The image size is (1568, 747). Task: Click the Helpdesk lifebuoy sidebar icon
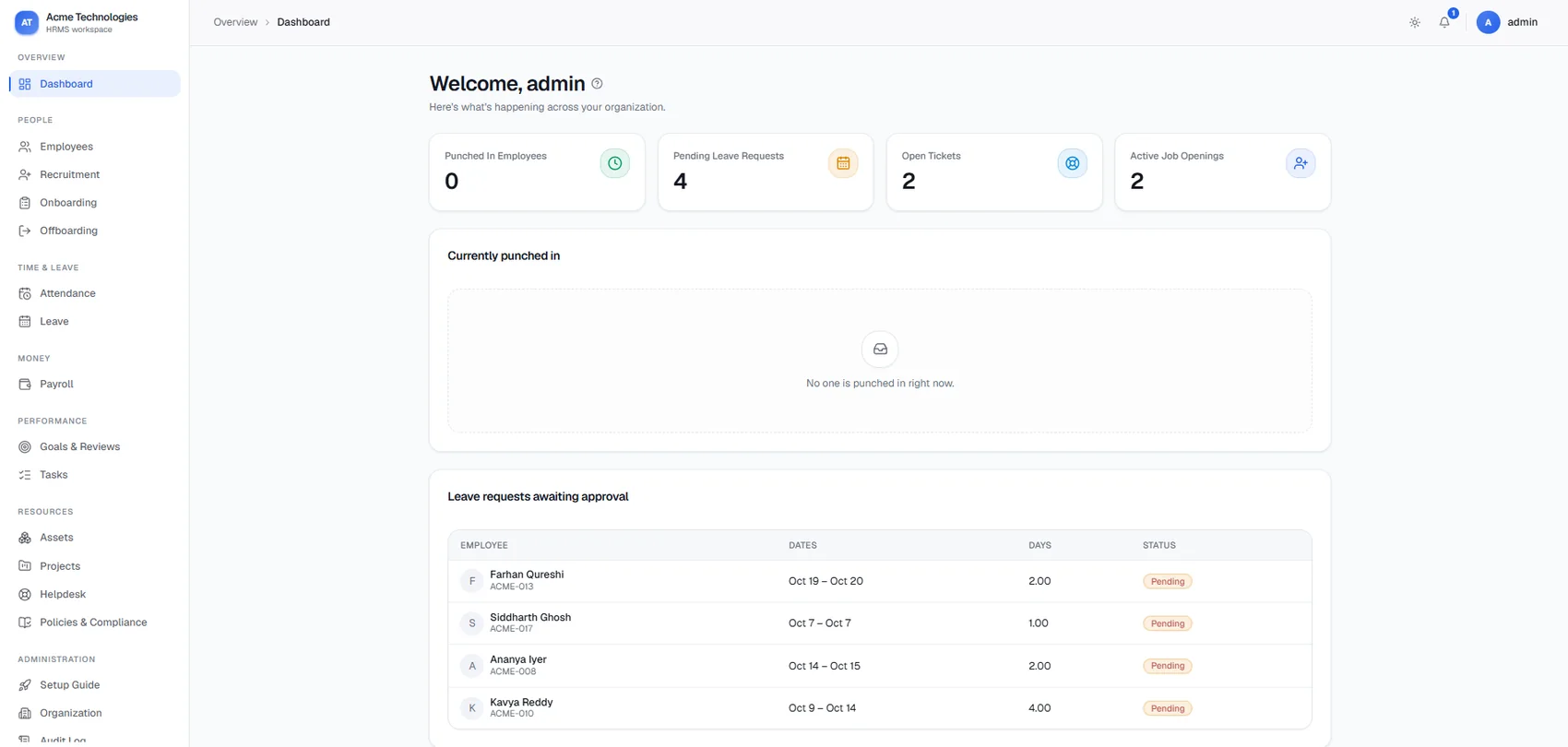tap(25, 595)
